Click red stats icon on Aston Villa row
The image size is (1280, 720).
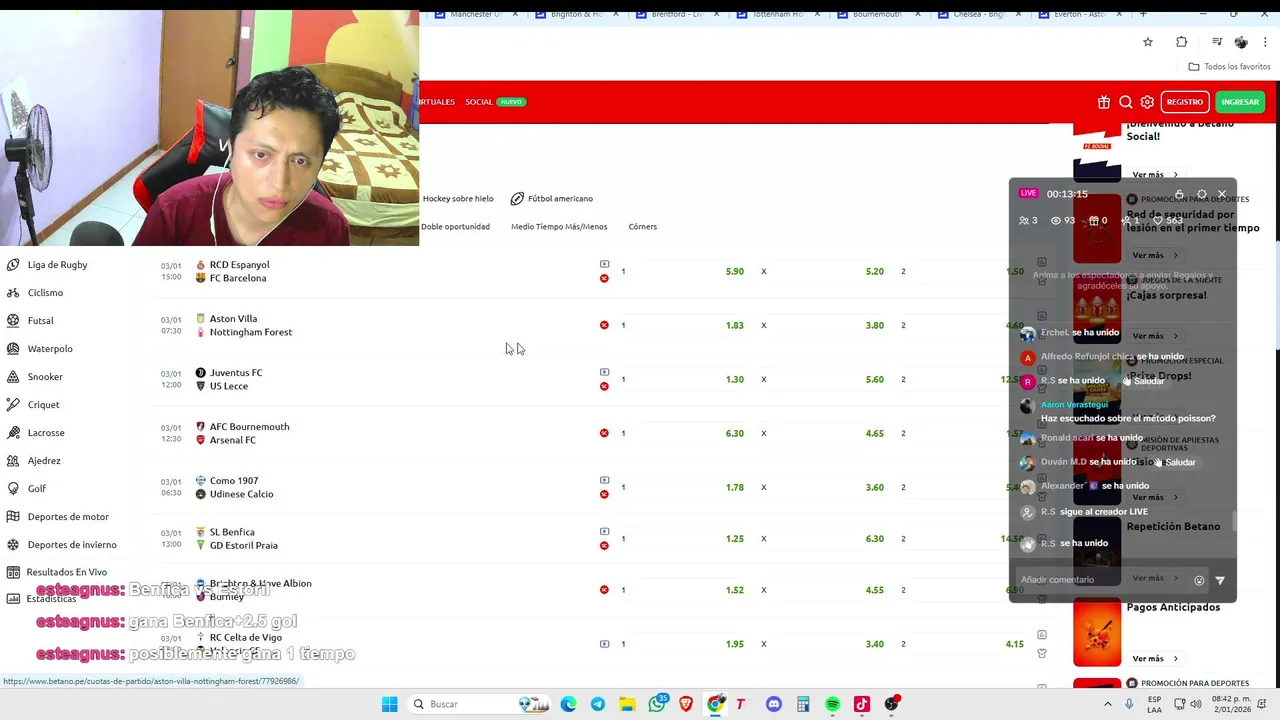pyautogui.click(x=604, y=325)
